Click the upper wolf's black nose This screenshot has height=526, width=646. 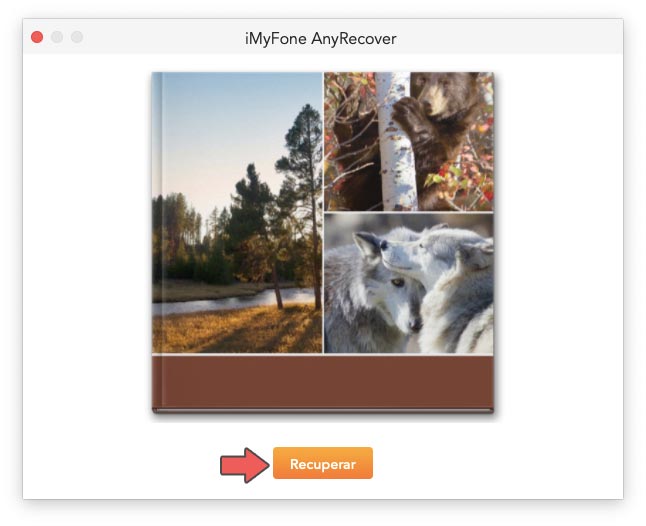[x=384, y=245]
